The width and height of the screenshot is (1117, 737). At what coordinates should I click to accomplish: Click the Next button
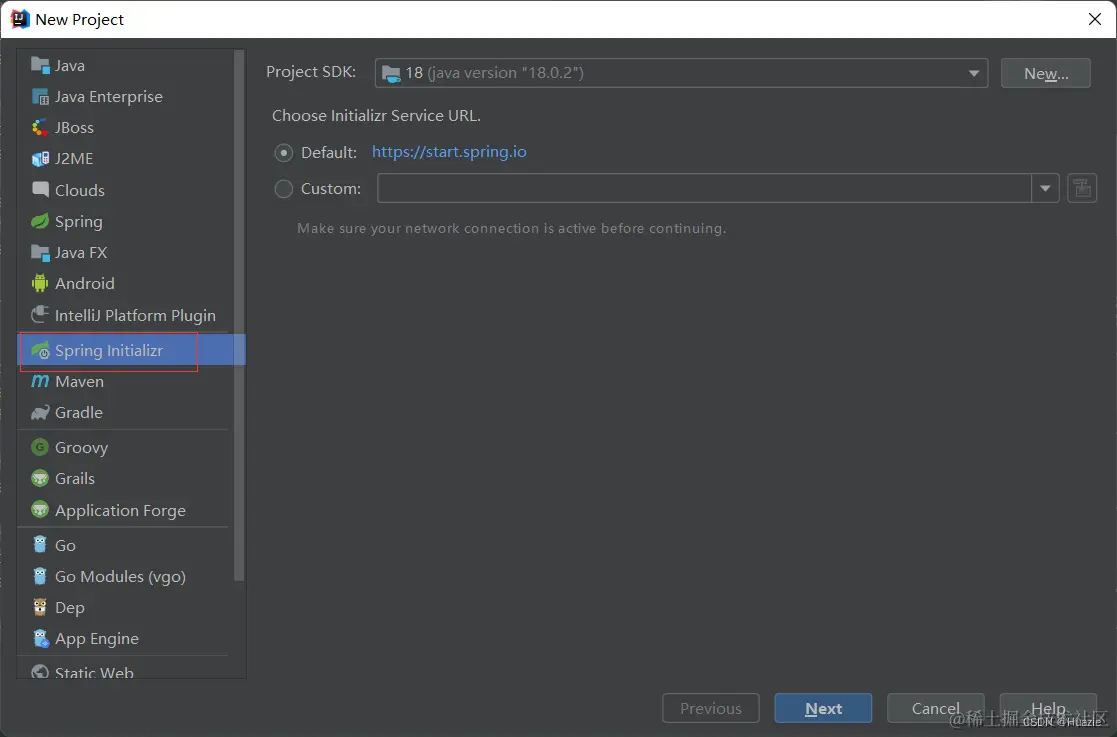(x=823, y=709)
